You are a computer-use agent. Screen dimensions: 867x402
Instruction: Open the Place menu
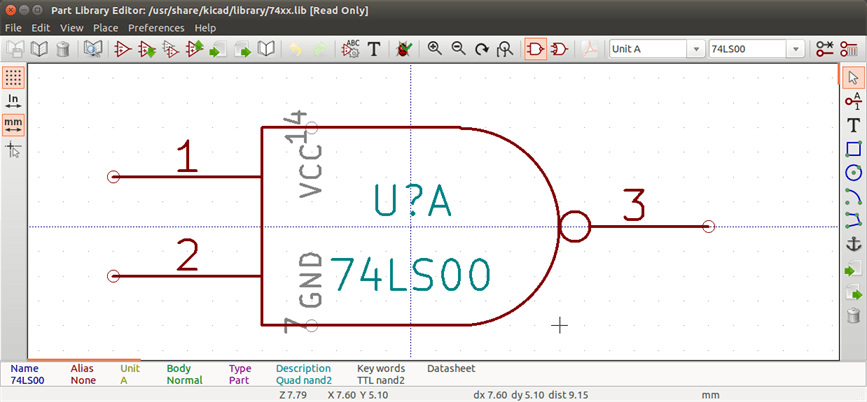[105, 28]
